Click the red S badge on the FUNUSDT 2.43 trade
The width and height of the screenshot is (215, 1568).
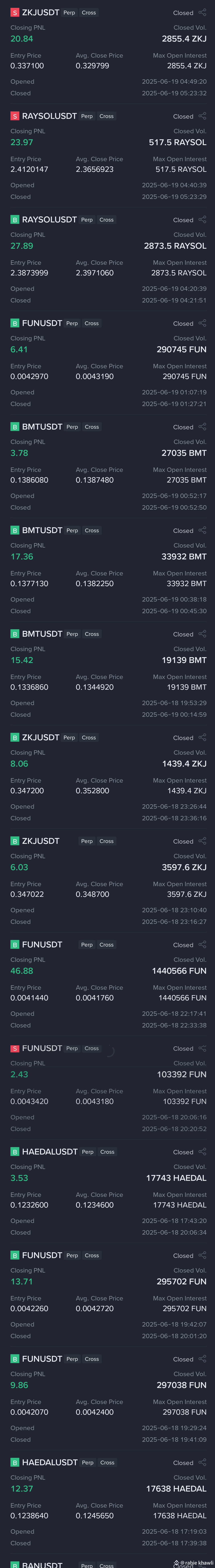click(15, 1048)
